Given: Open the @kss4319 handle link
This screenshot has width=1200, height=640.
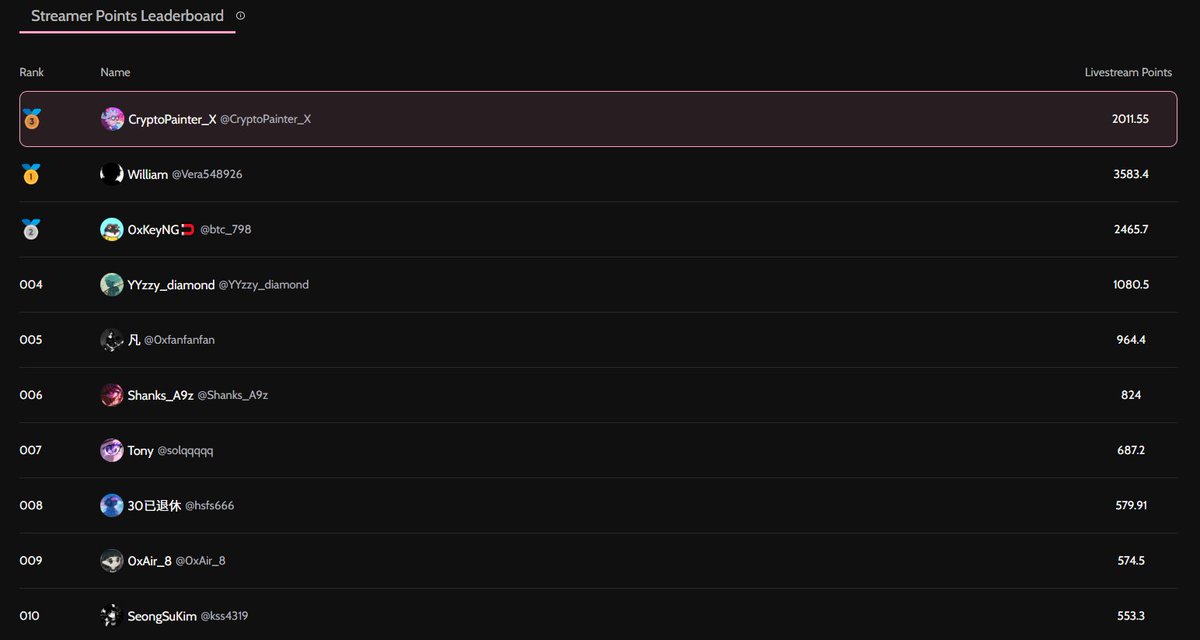Looking at the screenshot, I should click(224, 616).
